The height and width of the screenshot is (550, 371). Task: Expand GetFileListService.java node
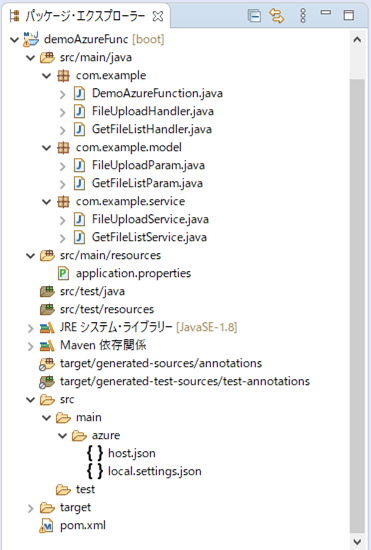point(62,238)
